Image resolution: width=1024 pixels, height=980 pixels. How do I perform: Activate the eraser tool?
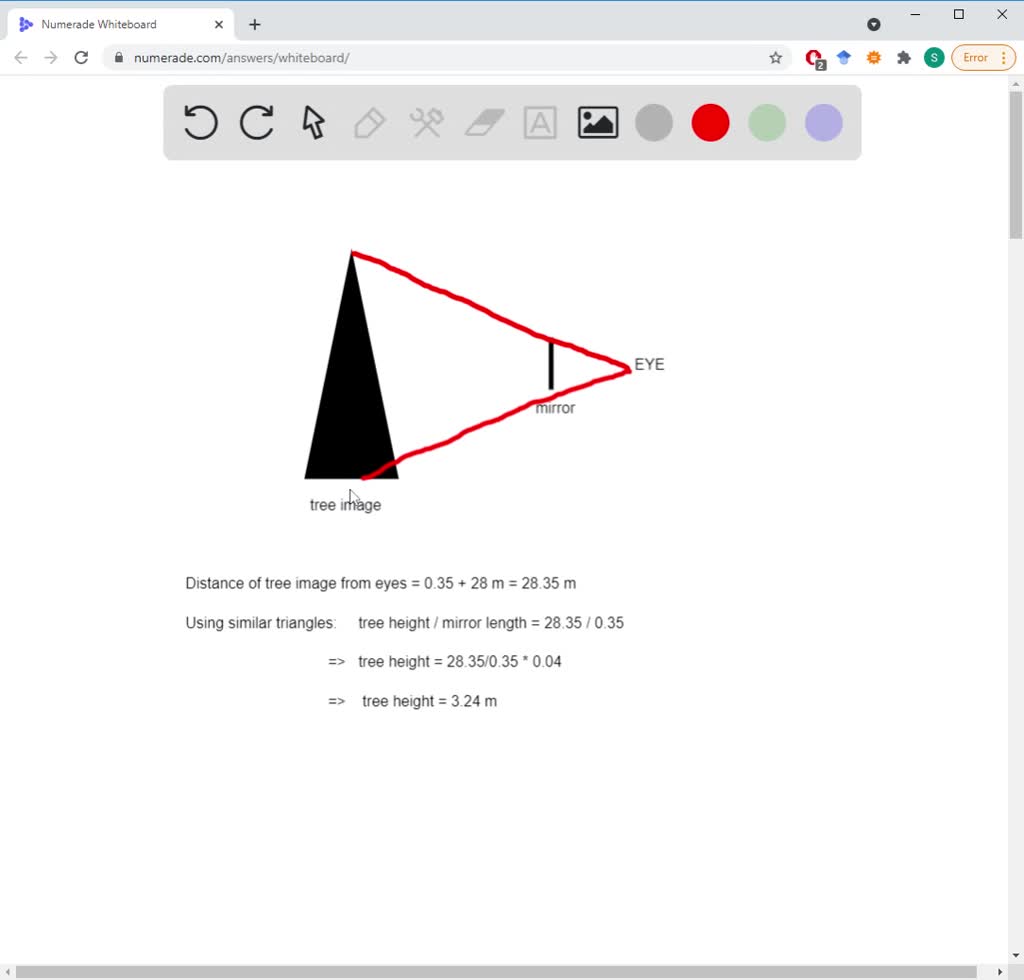(x=483, y=122)
